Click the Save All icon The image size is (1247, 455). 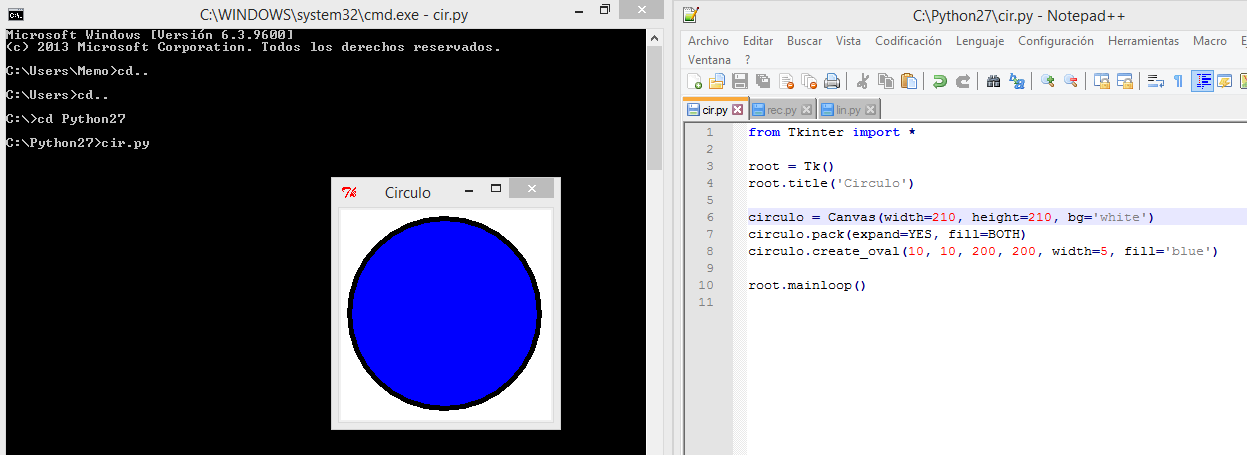coord(763,81)
